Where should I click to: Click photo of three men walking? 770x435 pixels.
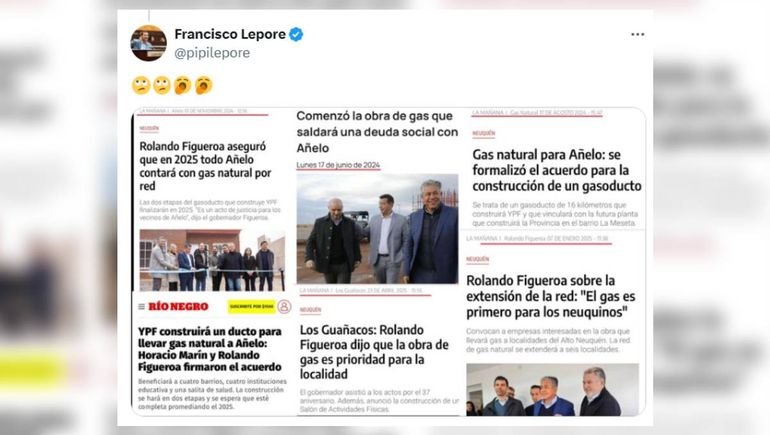click(377, 228)
